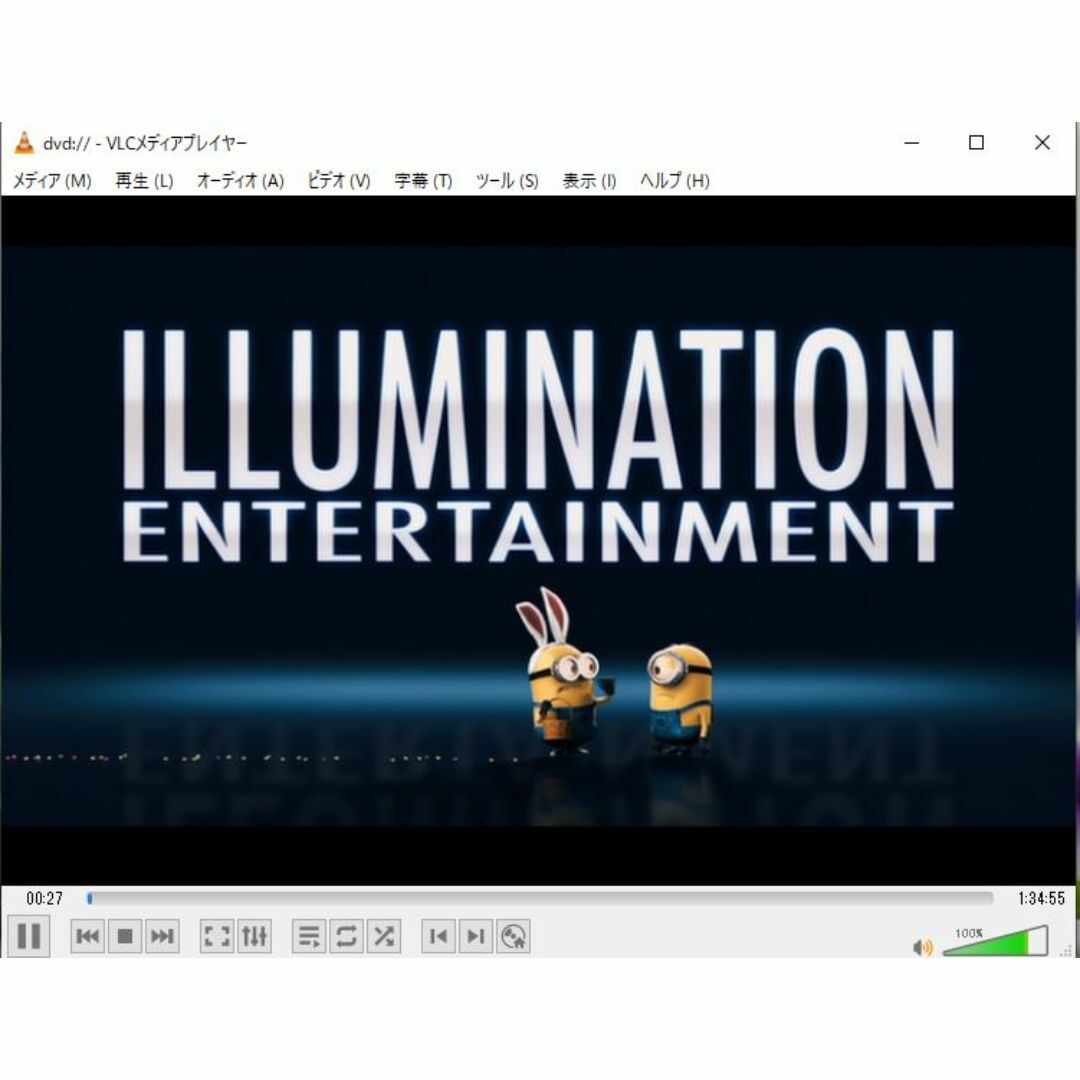This screenshot has height=1080, width=1080.
Task: Click the total duration 1:34:55 label
Action: click(x=1041, y=898)
